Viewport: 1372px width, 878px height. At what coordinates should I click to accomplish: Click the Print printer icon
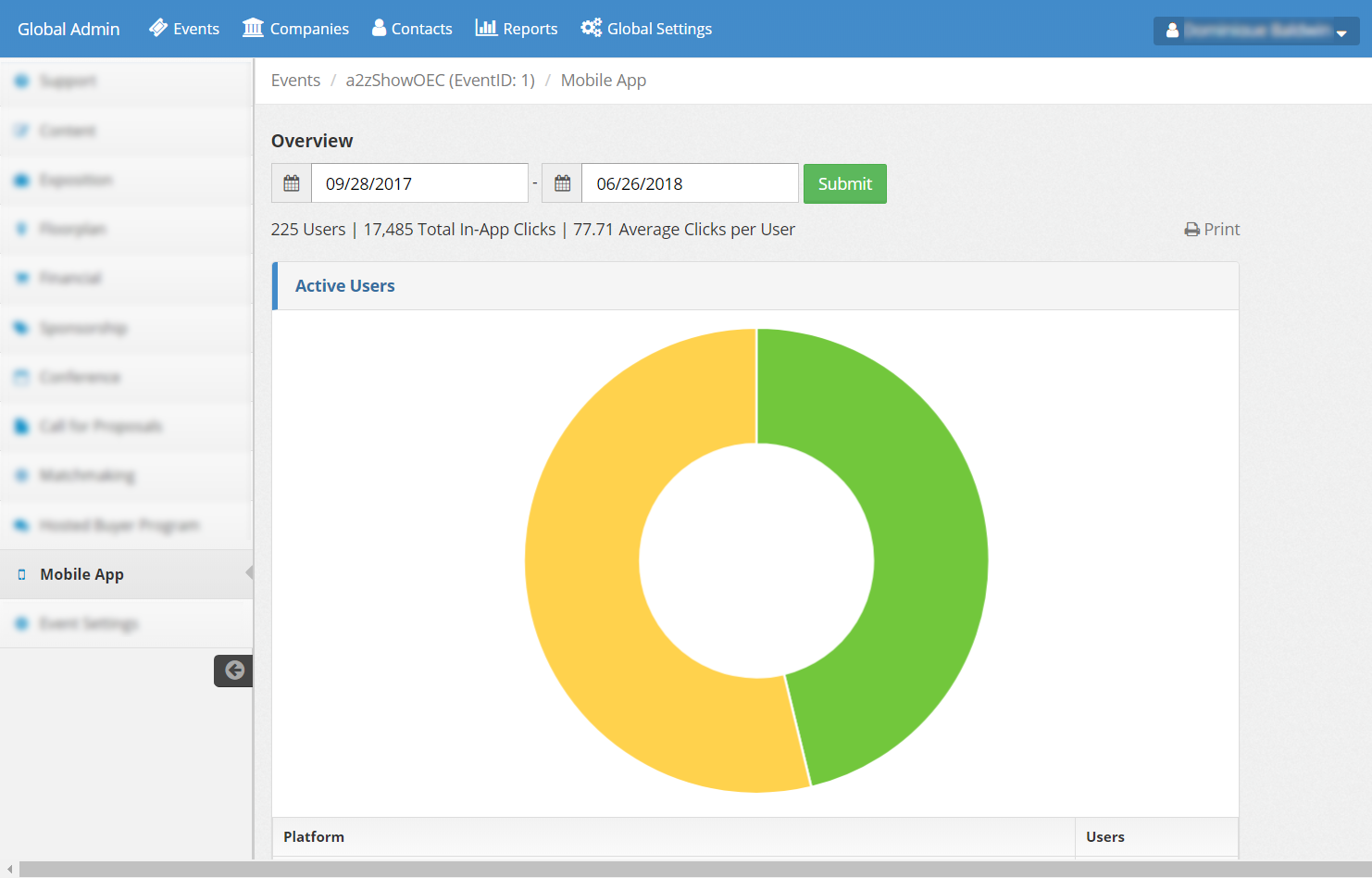[x=1191, y=230]
